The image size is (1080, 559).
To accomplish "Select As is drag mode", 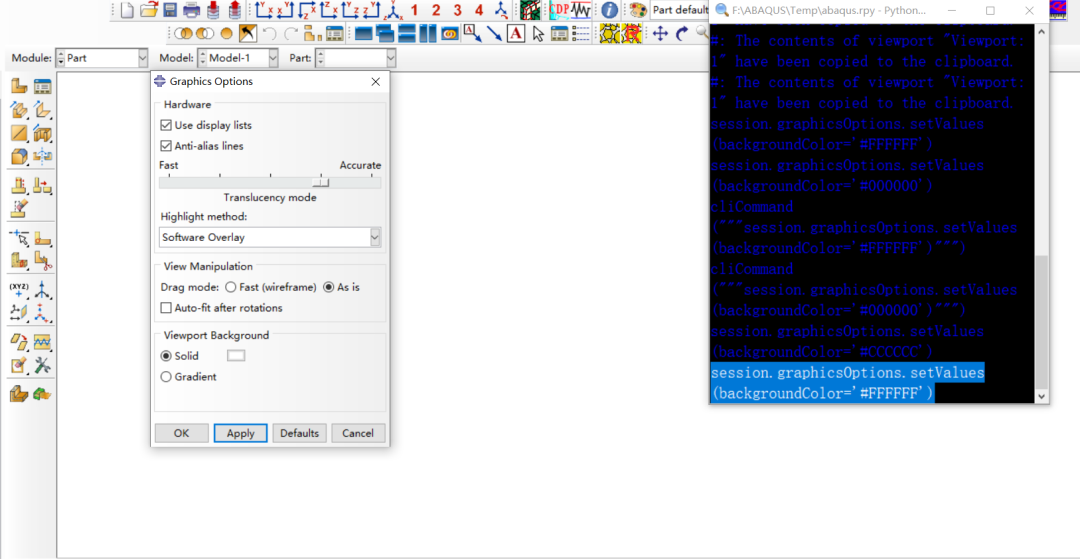I will 329,287.
